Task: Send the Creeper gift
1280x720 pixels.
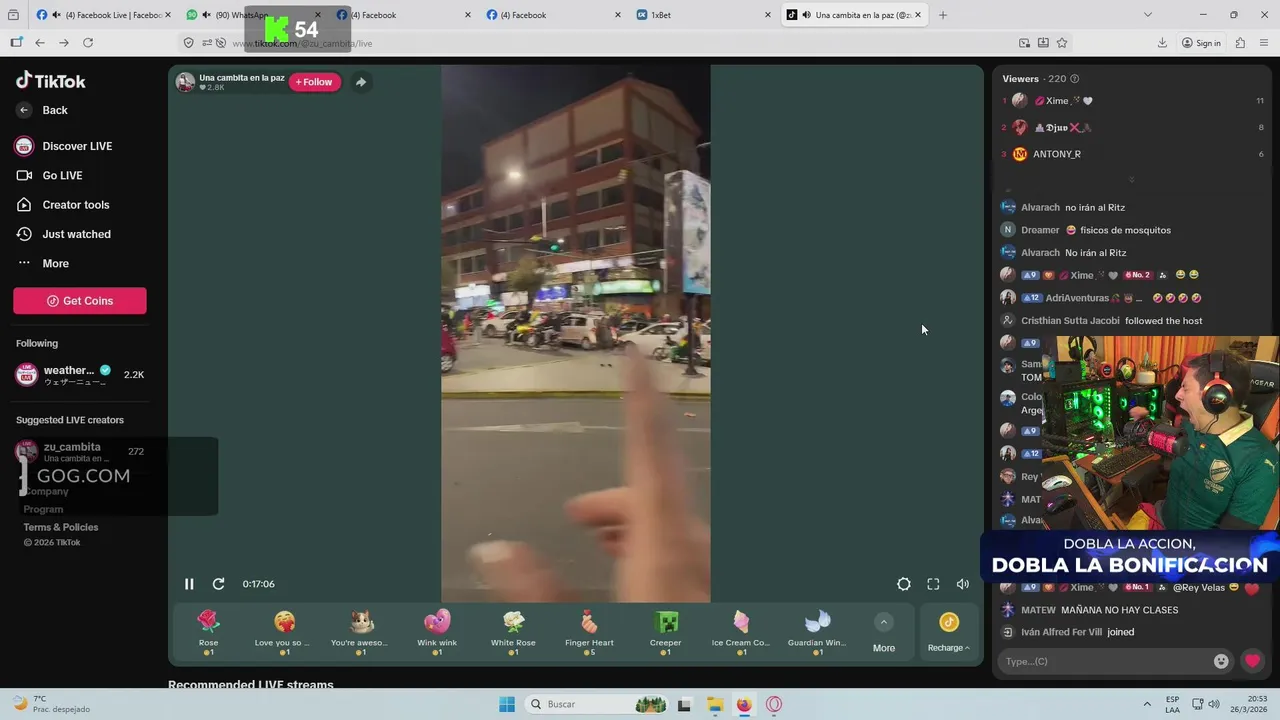Action: (x=665, y=632)
